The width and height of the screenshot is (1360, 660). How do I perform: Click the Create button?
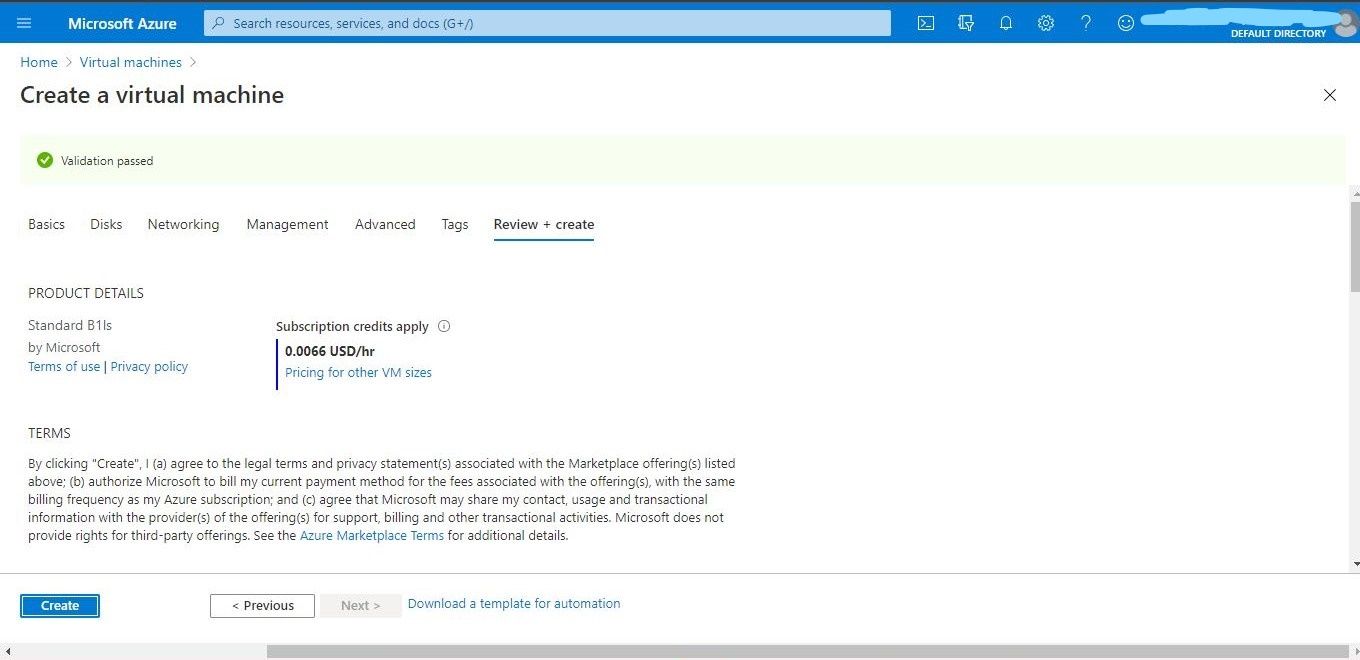pos(59,605)
